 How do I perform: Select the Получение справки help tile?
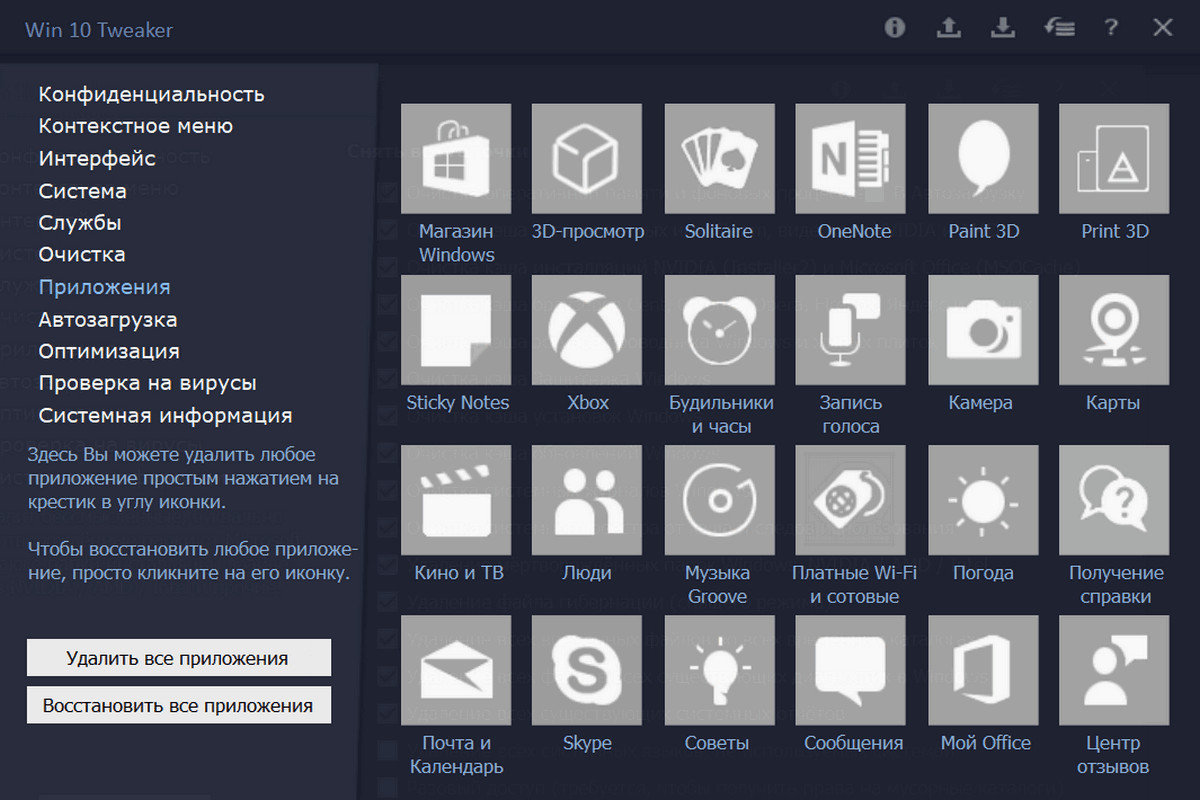coord(1114,501)
